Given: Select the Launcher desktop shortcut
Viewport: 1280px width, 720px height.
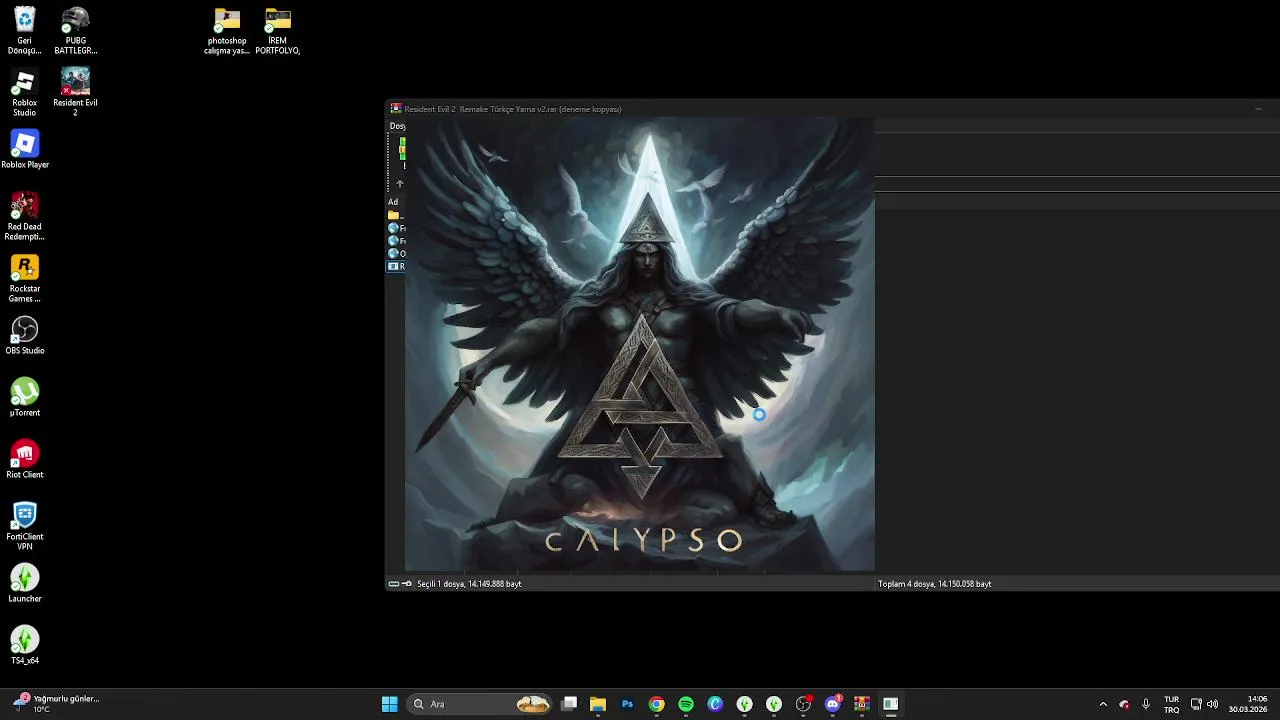Looking at the screenshot, I should 25,584.
